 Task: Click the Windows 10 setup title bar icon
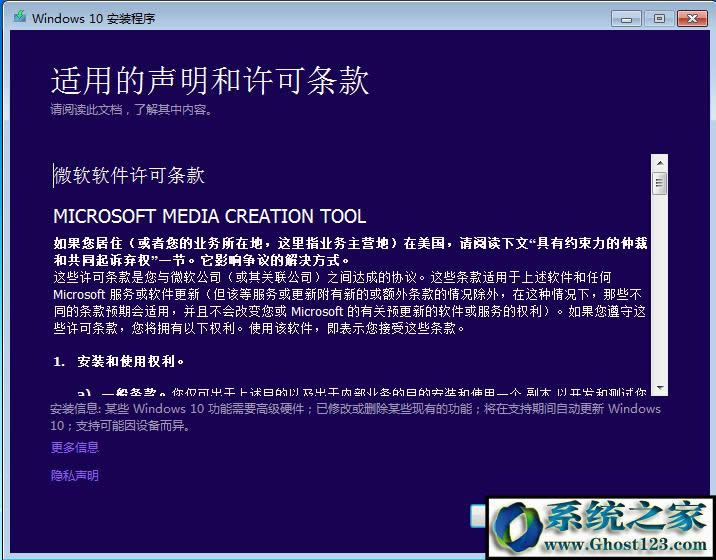[19, 18]
